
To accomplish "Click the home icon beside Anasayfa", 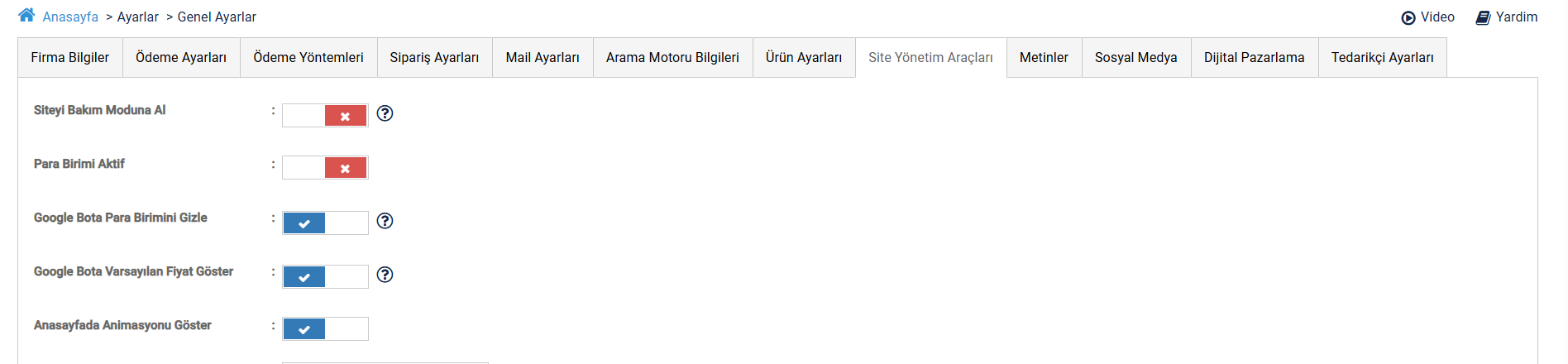I will tap(26, 15).
